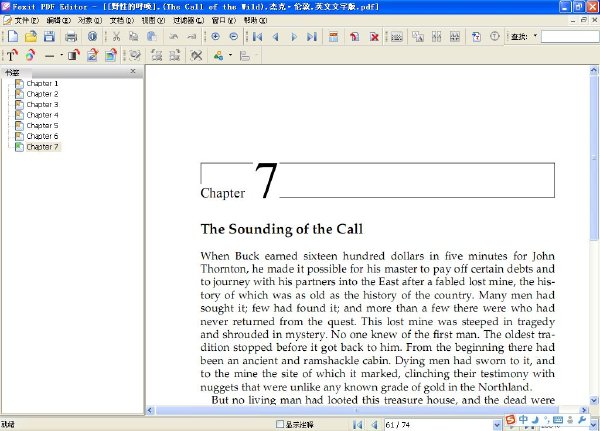Go to next page in top toolbar
Image resolution: width=600 pixels, height=431 pixels.
(x=294, y=37)
